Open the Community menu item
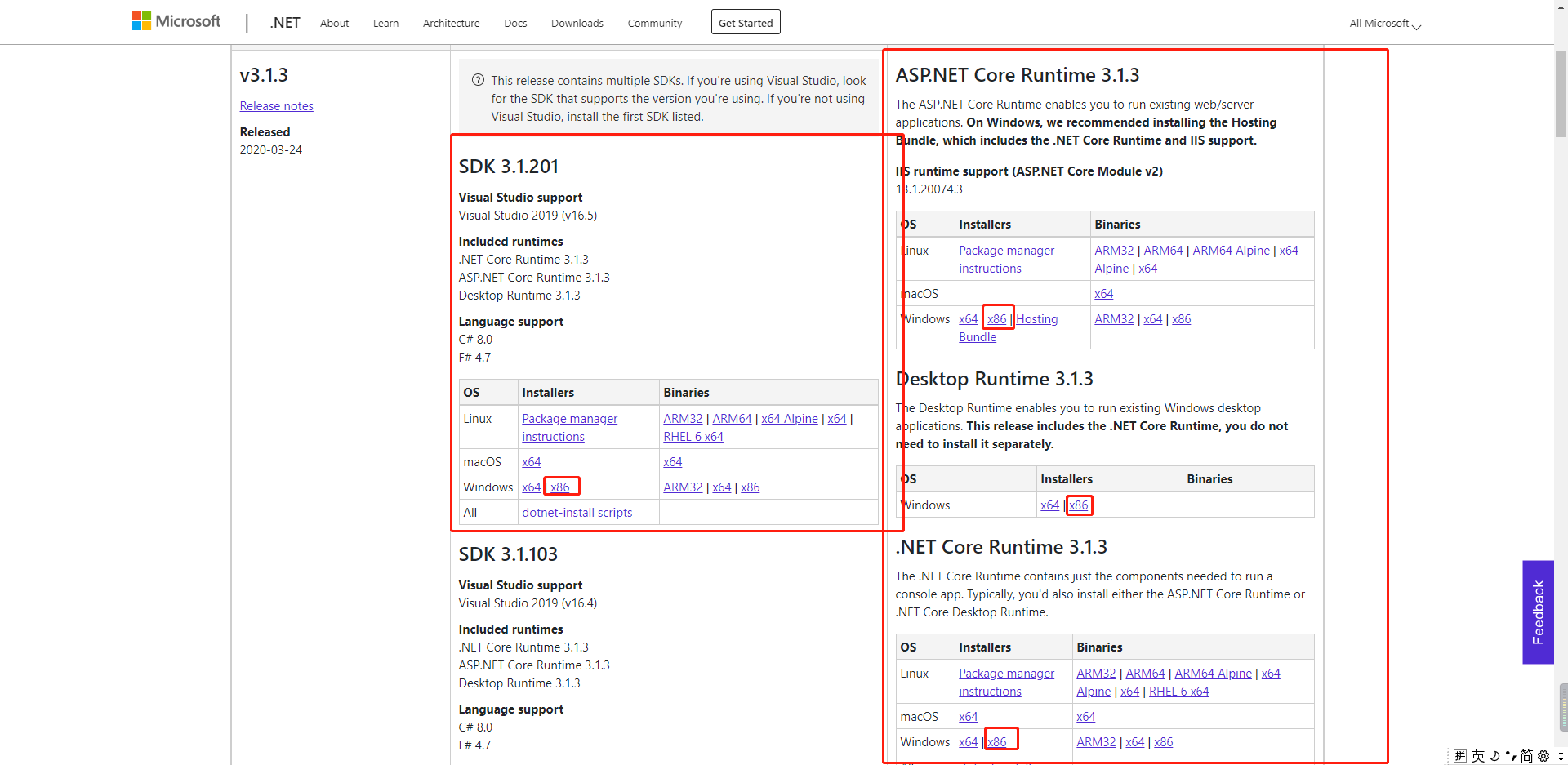 pos(654,23)
